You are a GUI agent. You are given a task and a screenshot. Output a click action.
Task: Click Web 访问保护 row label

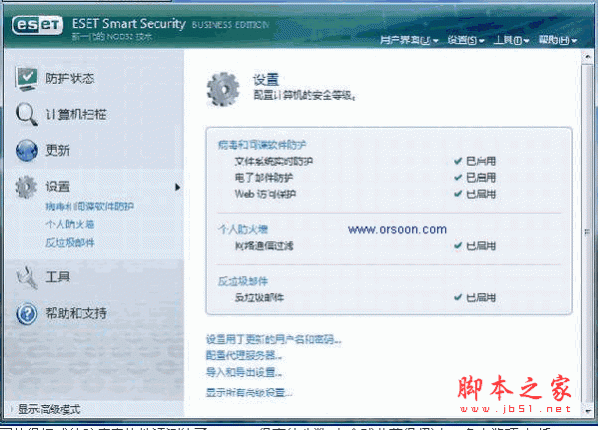(x=265, y=194)
